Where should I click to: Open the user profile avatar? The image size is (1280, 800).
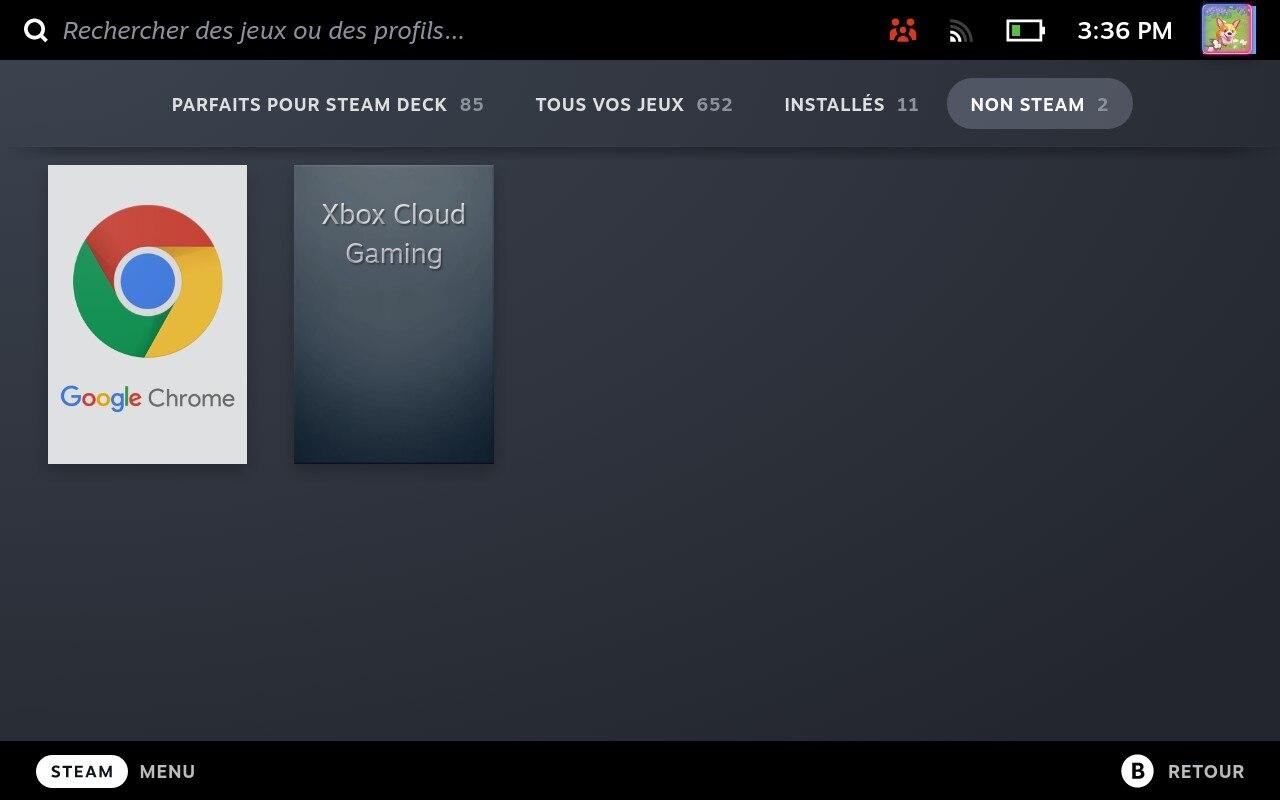click(1228, 29)
